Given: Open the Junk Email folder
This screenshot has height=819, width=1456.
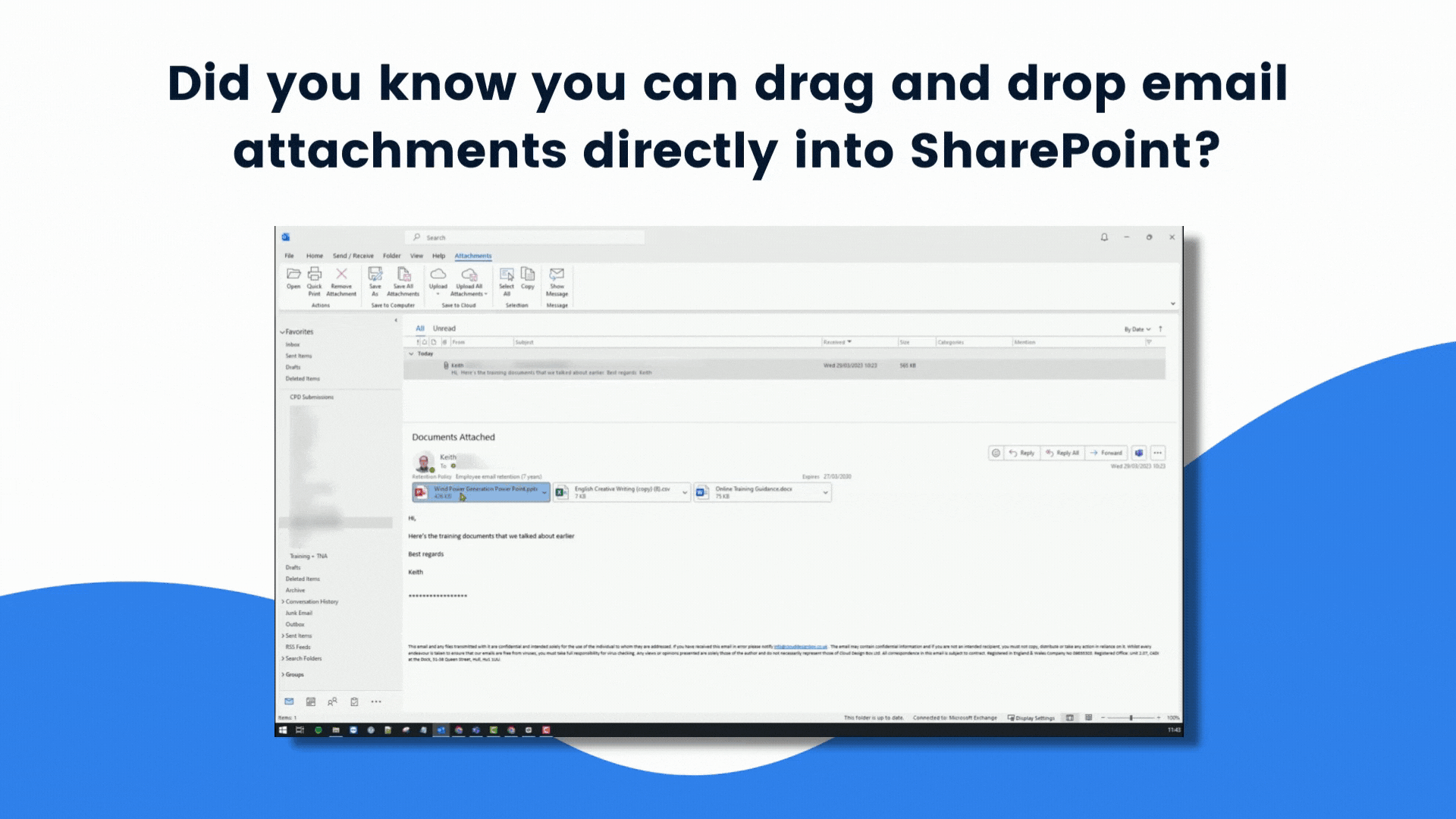Looking at the screenshot, I should [x=299, y=613].
